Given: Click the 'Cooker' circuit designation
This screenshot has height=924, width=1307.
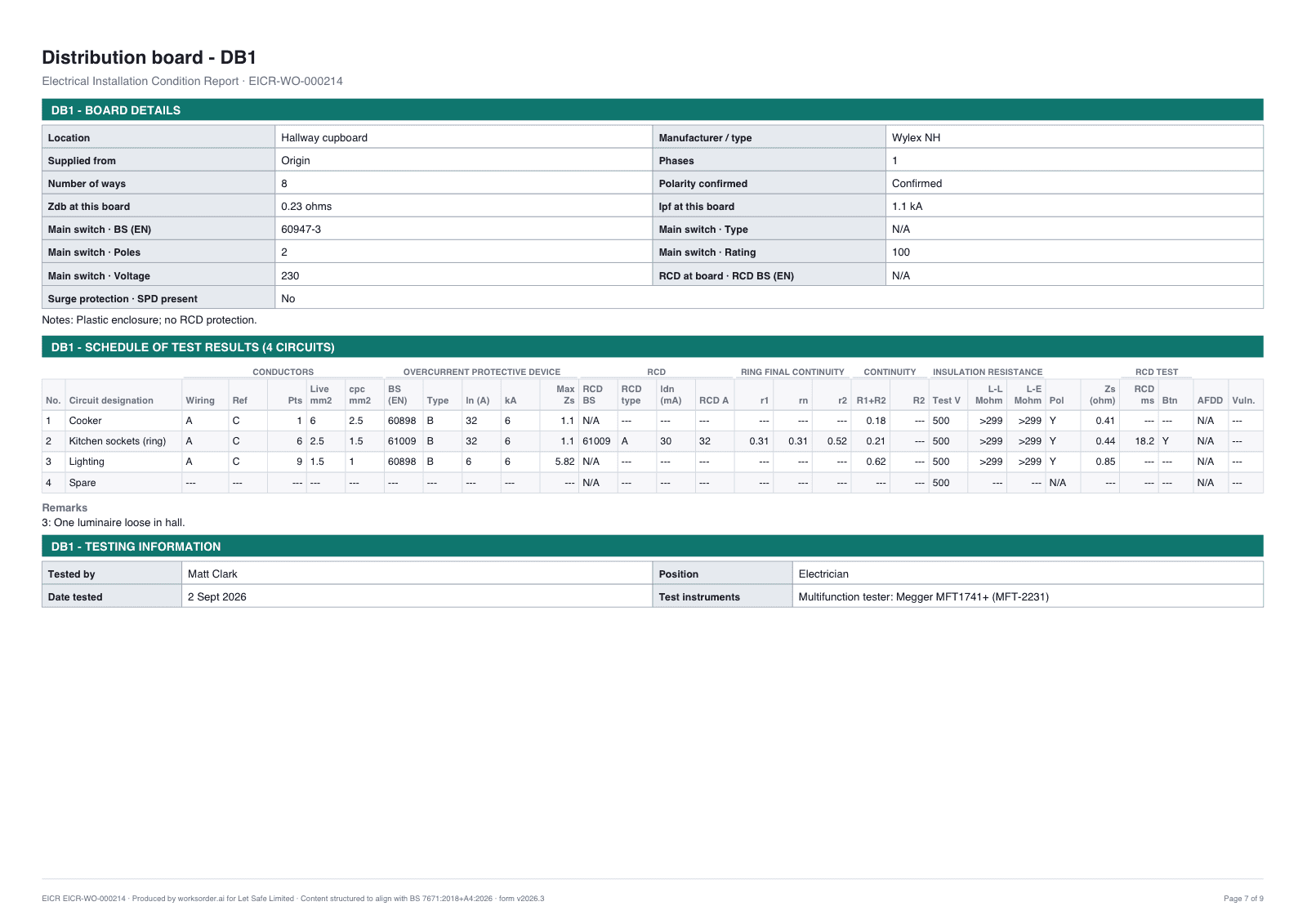Looking at the screenshot, I should pos(85,421).
